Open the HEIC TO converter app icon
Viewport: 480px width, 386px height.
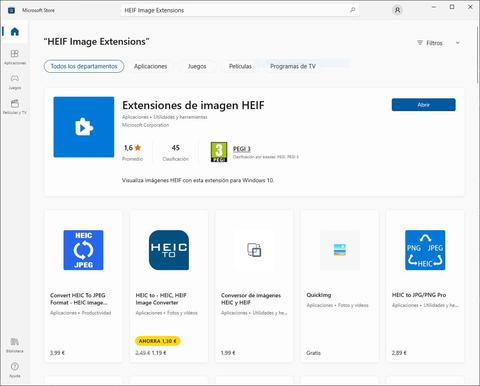click(169, 250)
